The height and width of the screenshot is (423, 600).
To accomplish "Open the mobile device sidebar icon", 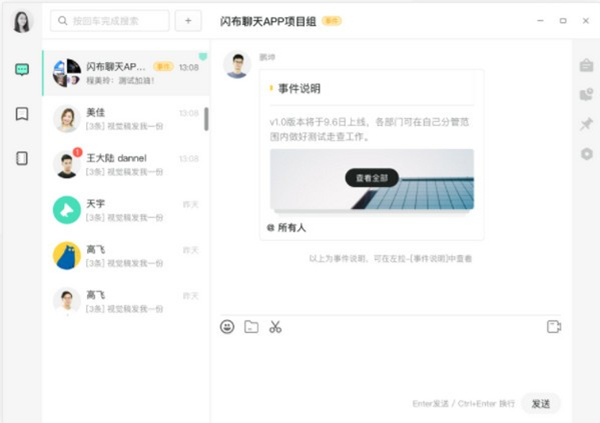I will (x=22, y=158).
